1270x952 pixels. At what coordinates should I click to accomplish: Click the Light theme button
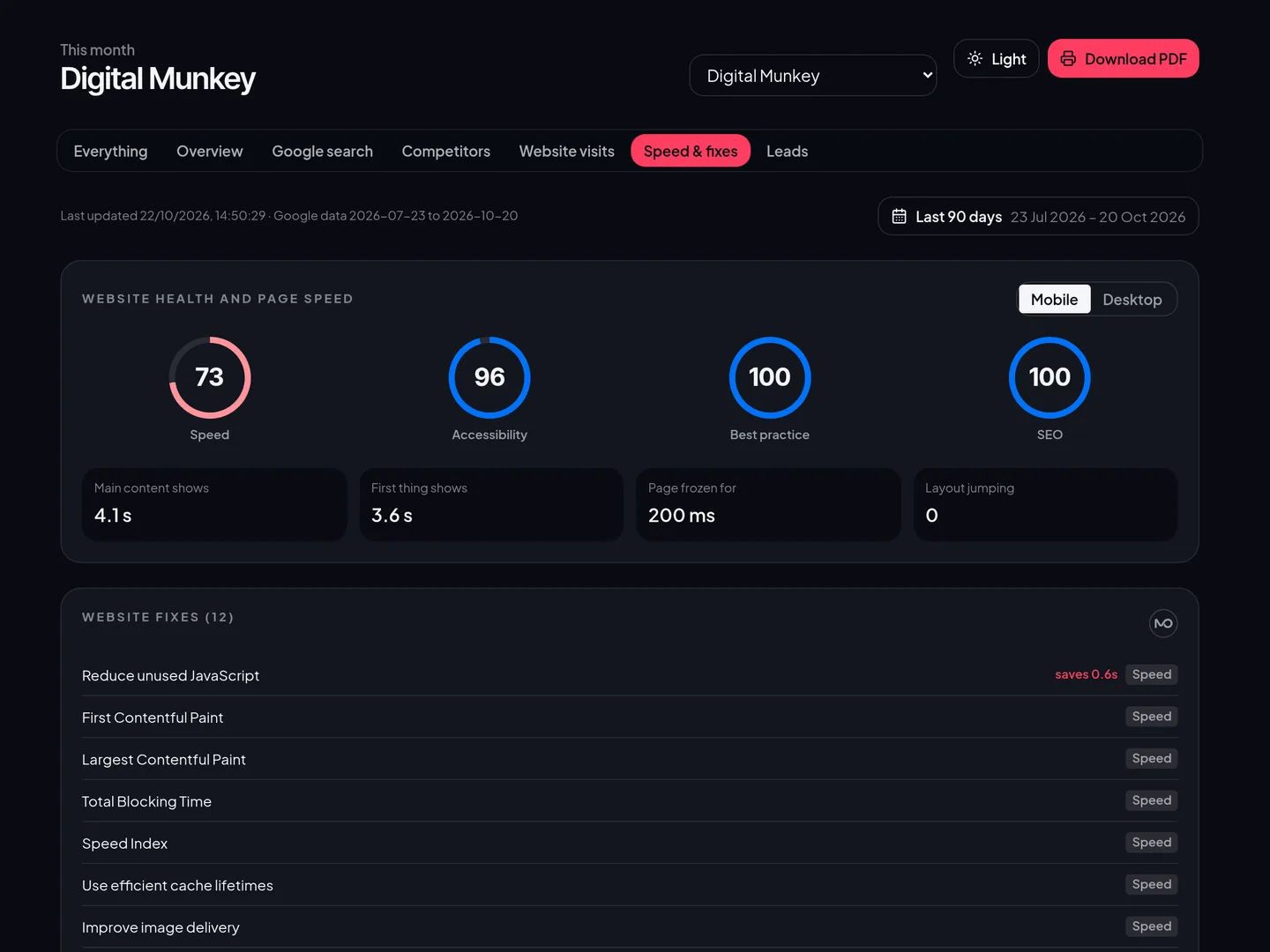(x=997, y=58)
